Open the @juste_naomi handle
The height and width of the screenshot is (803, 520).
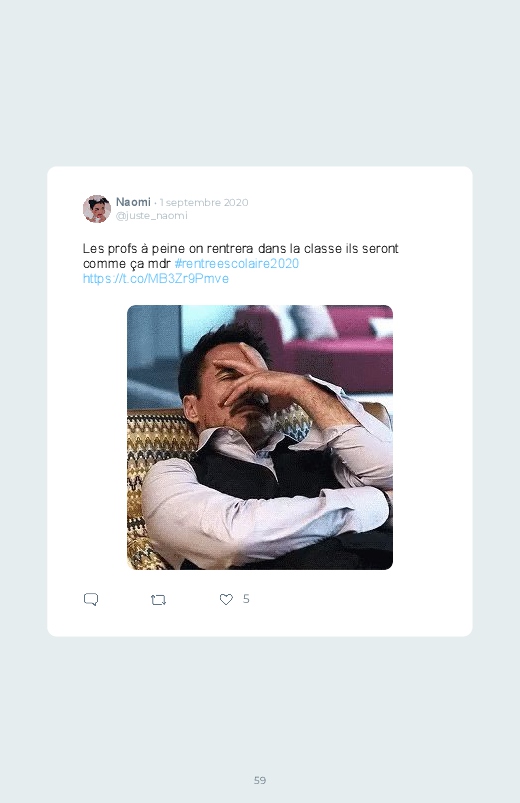coord(152,216)
